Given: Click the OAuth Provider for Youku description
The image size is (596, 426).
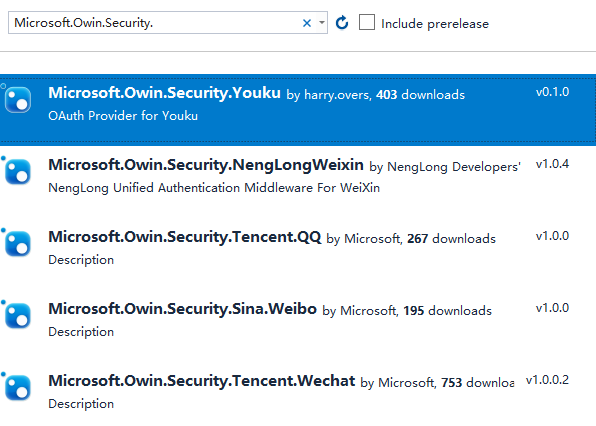Looking at the screenshot, I should [123, 116].
